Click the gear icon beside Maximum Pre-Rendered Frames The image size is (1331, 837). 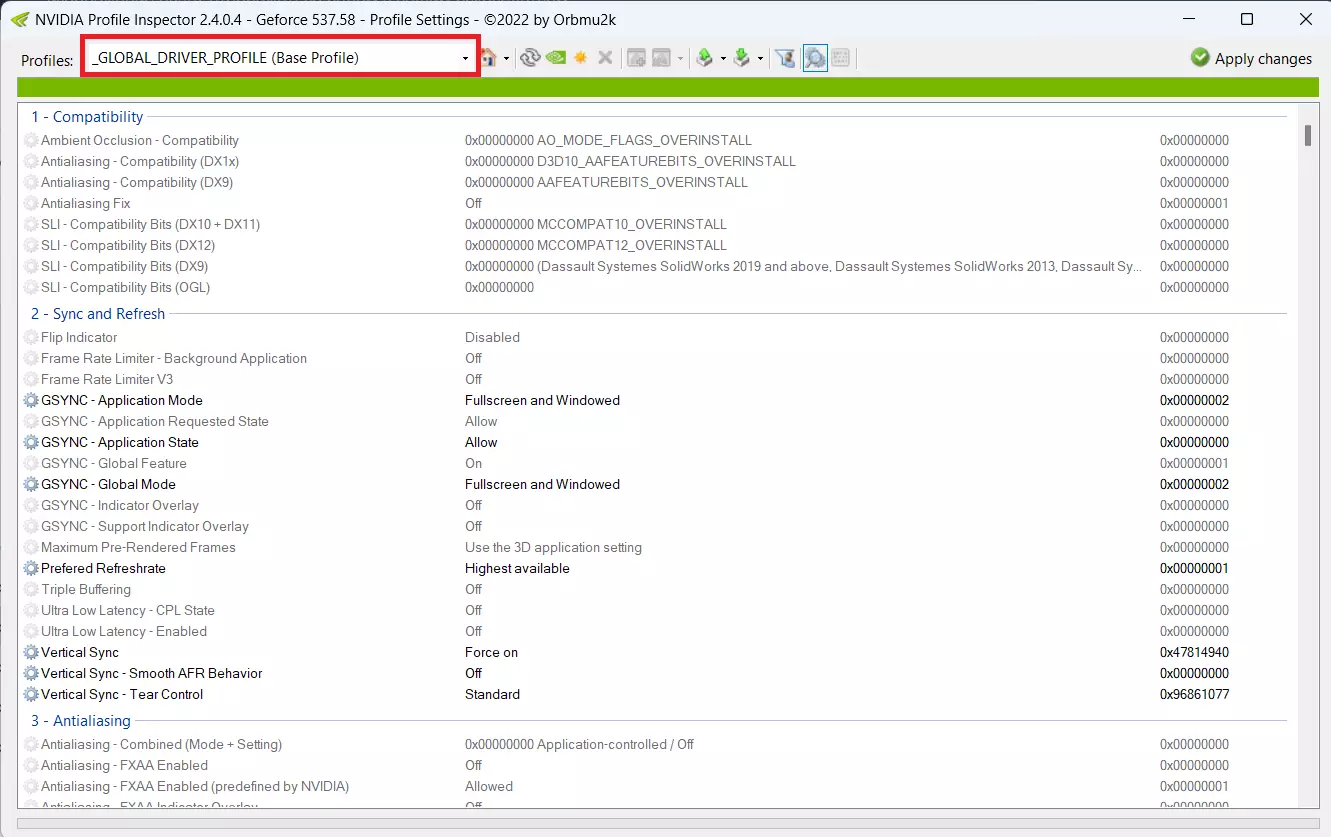coord(31,548)
